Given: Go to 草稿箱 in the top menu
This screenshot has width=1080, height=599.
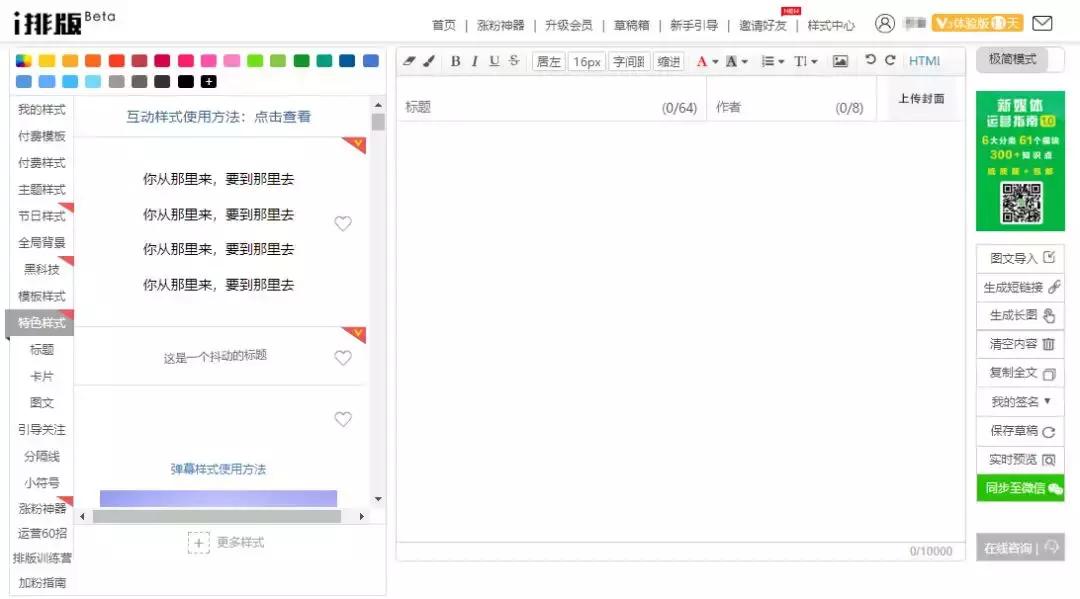Looking at the screenshot, I should click(631, 26).
